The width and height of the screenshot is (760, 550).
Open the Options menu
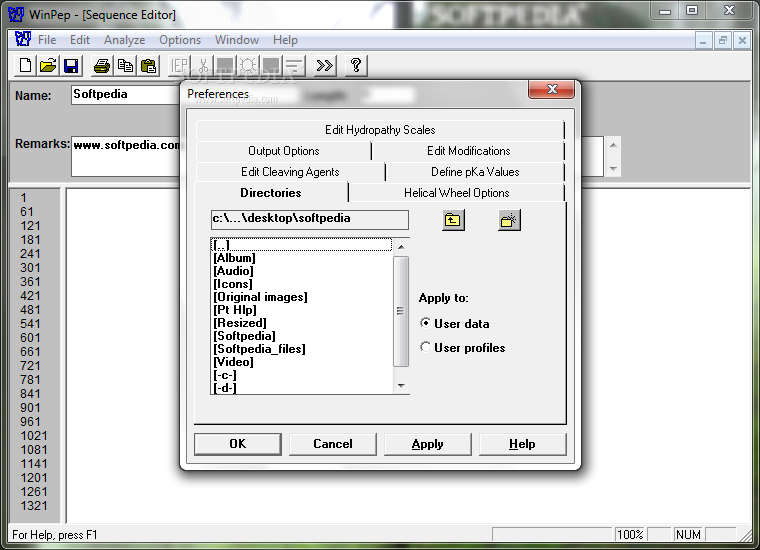180,40
